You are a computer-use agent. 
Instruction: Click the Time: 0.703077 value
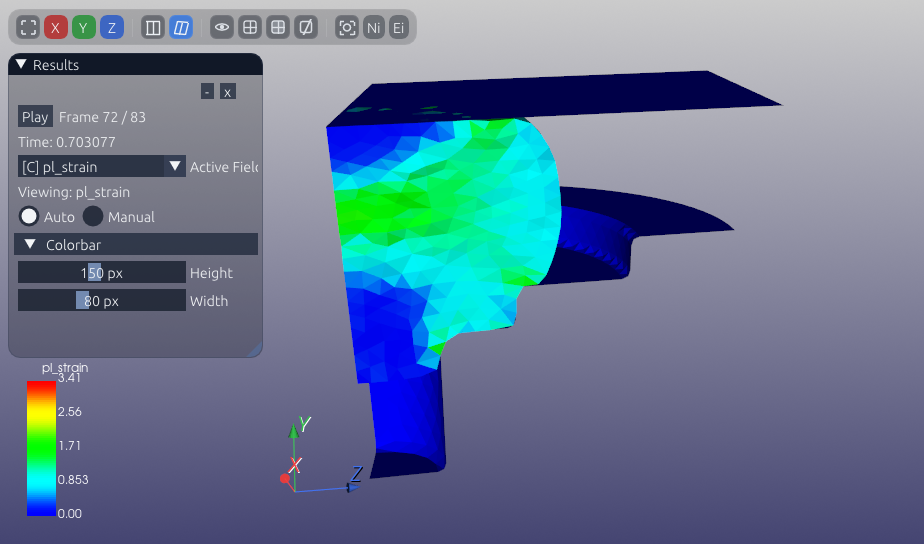click(x=67, y=142)
